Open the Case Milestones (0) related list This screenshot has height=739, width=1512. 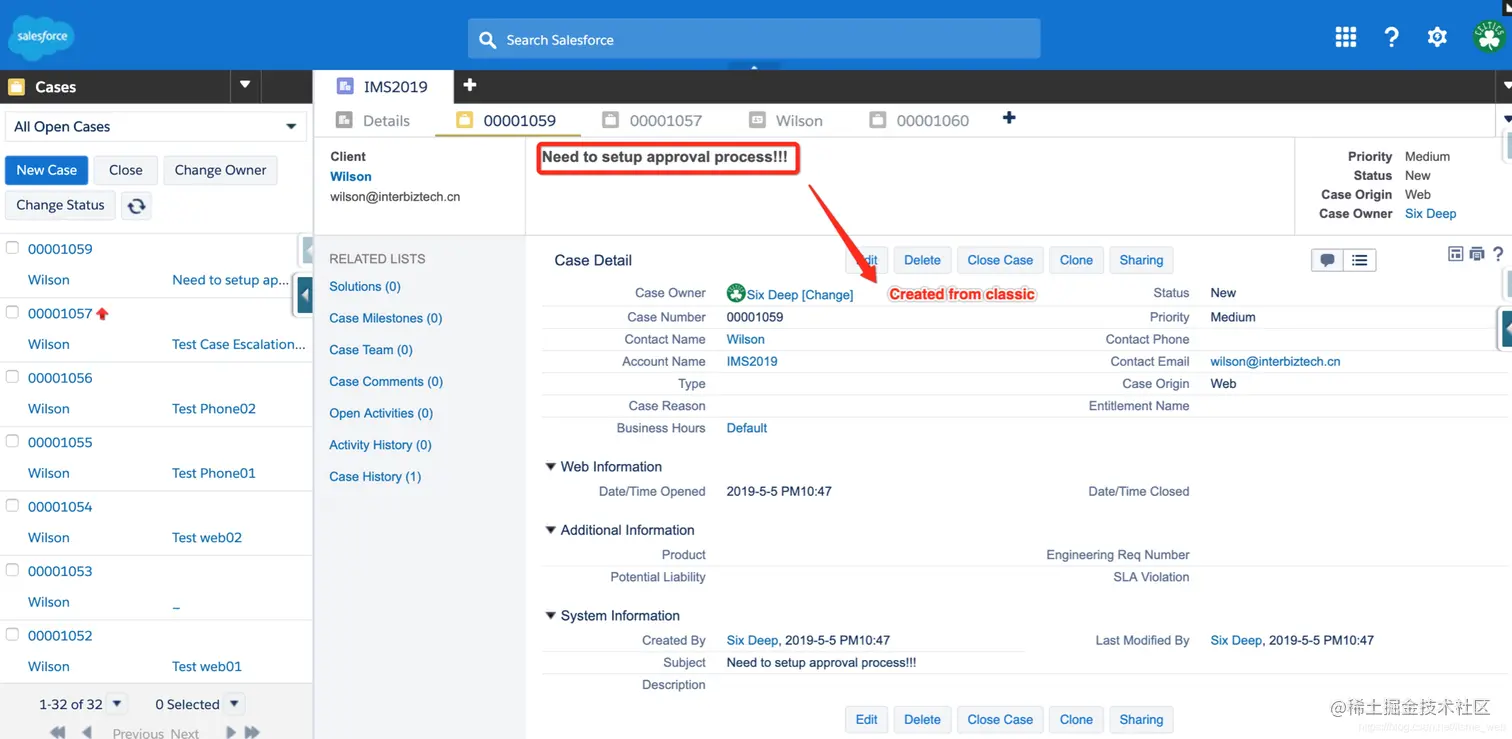point(386,318)
